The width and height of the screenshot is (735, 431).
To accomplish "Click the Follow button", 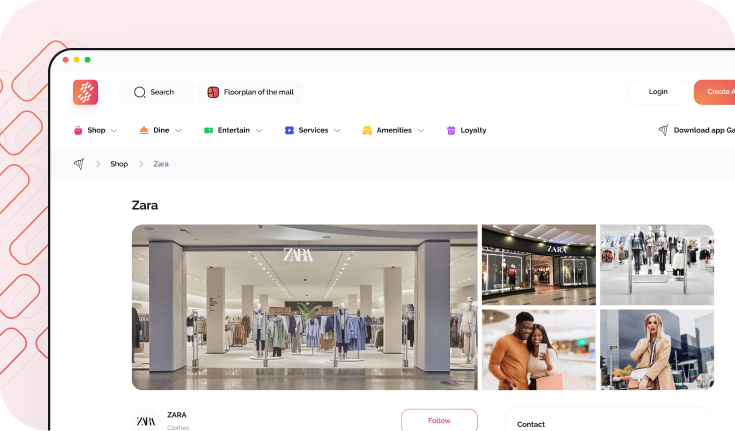I will click(x=439, y=420).
